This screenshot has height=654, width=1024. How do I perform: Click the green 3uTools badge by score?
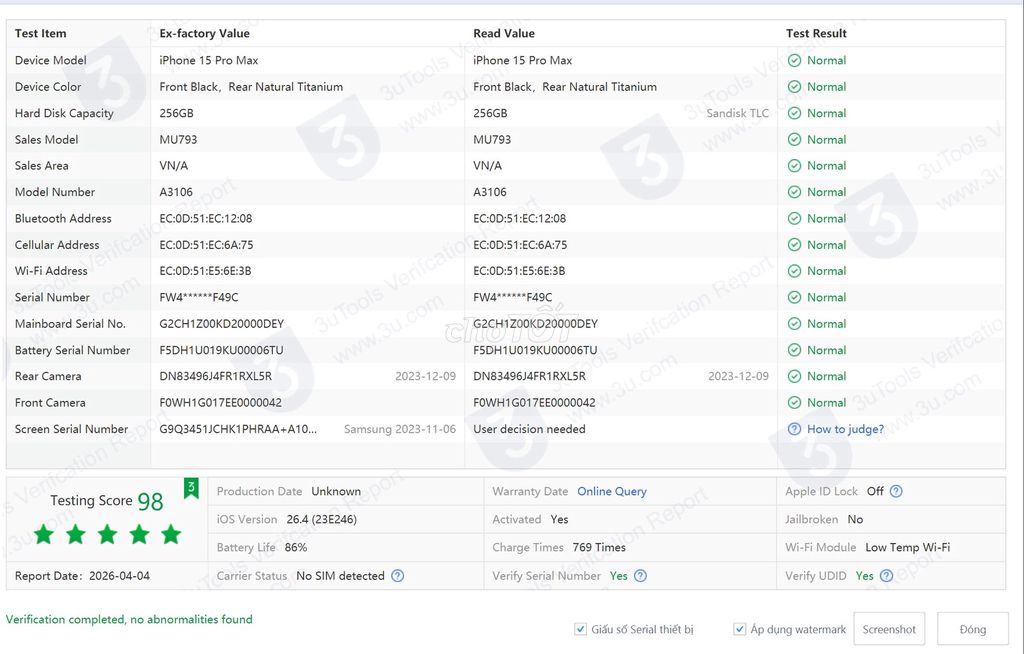[191, 488]
